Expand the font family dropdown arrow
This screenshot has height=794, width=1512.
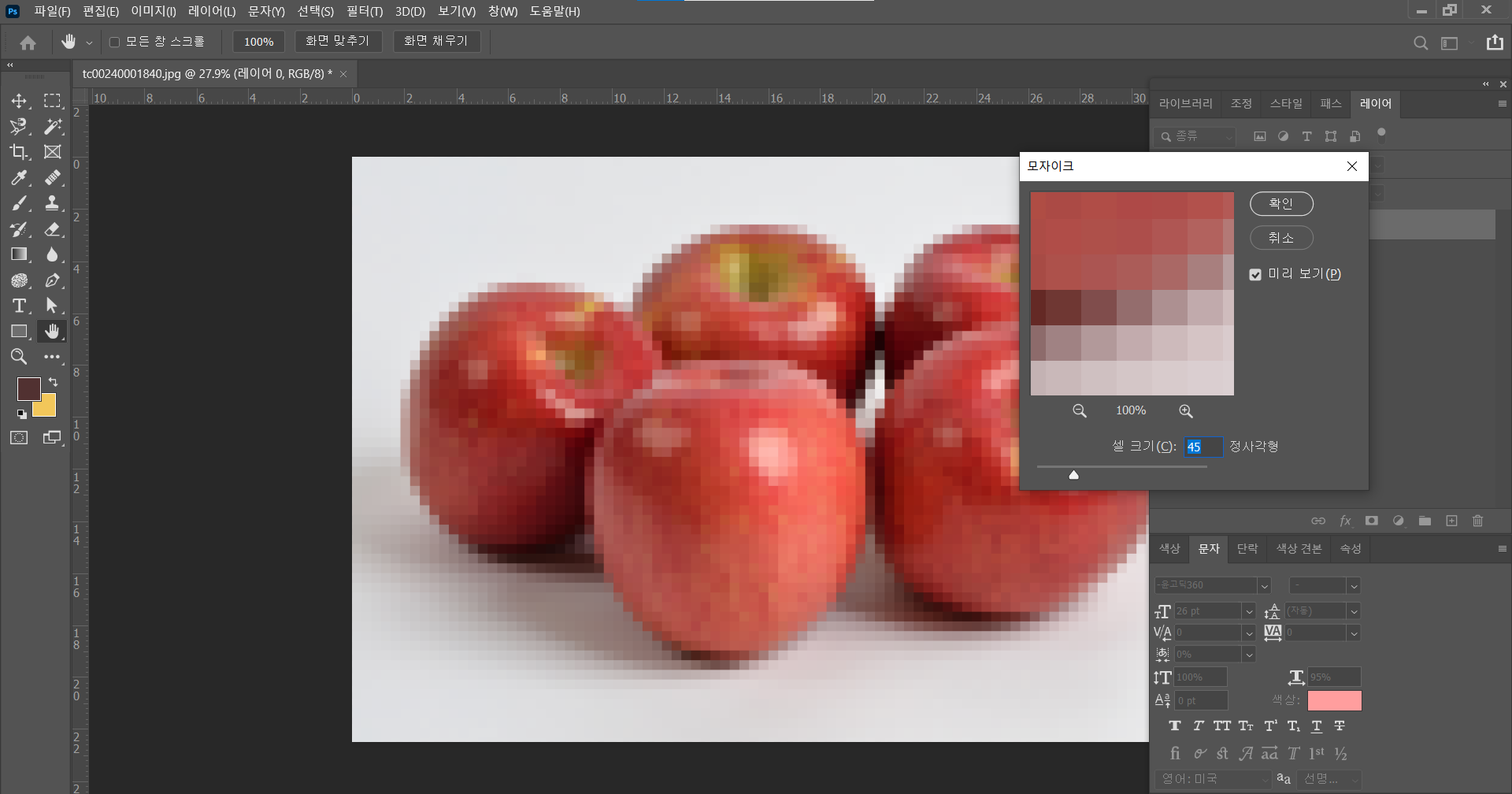(x=1264, y=586)
